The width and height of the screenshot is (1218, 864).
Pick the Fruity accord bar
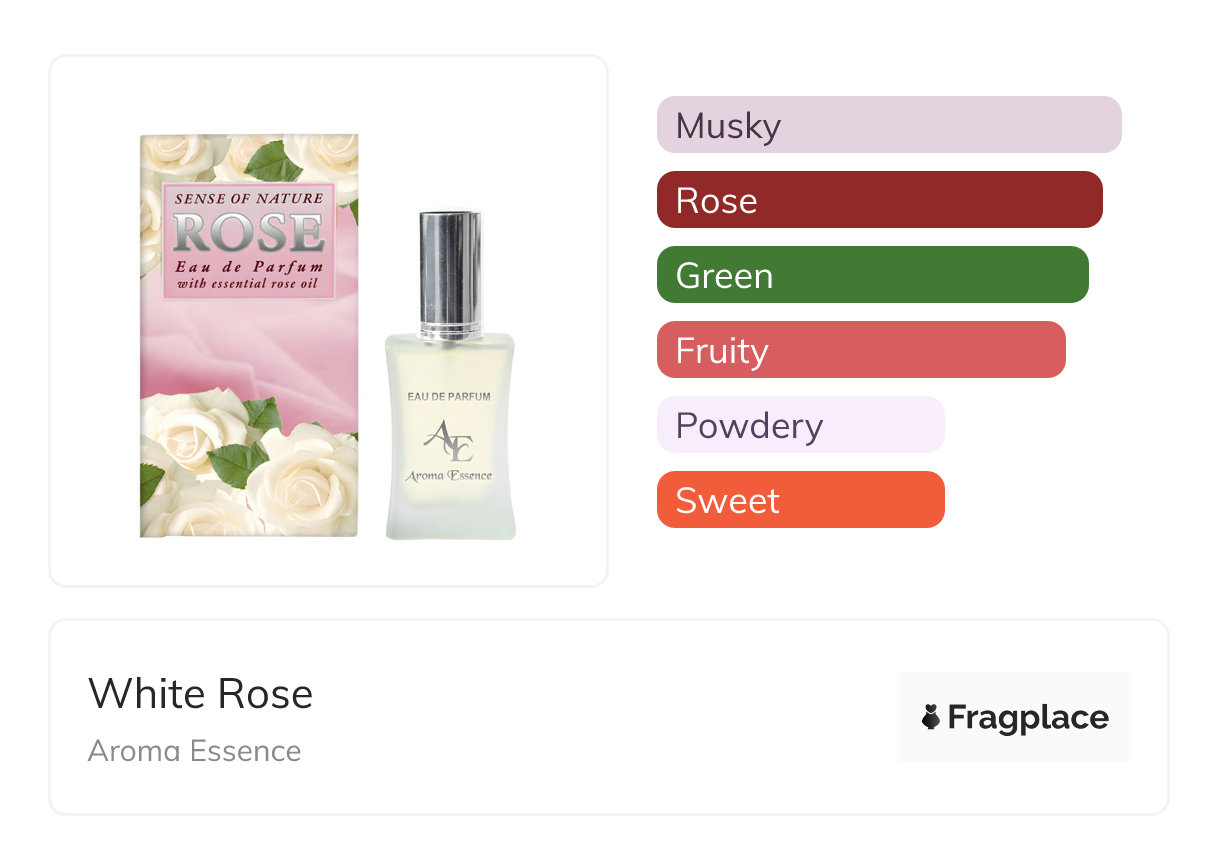pos(860,350)
